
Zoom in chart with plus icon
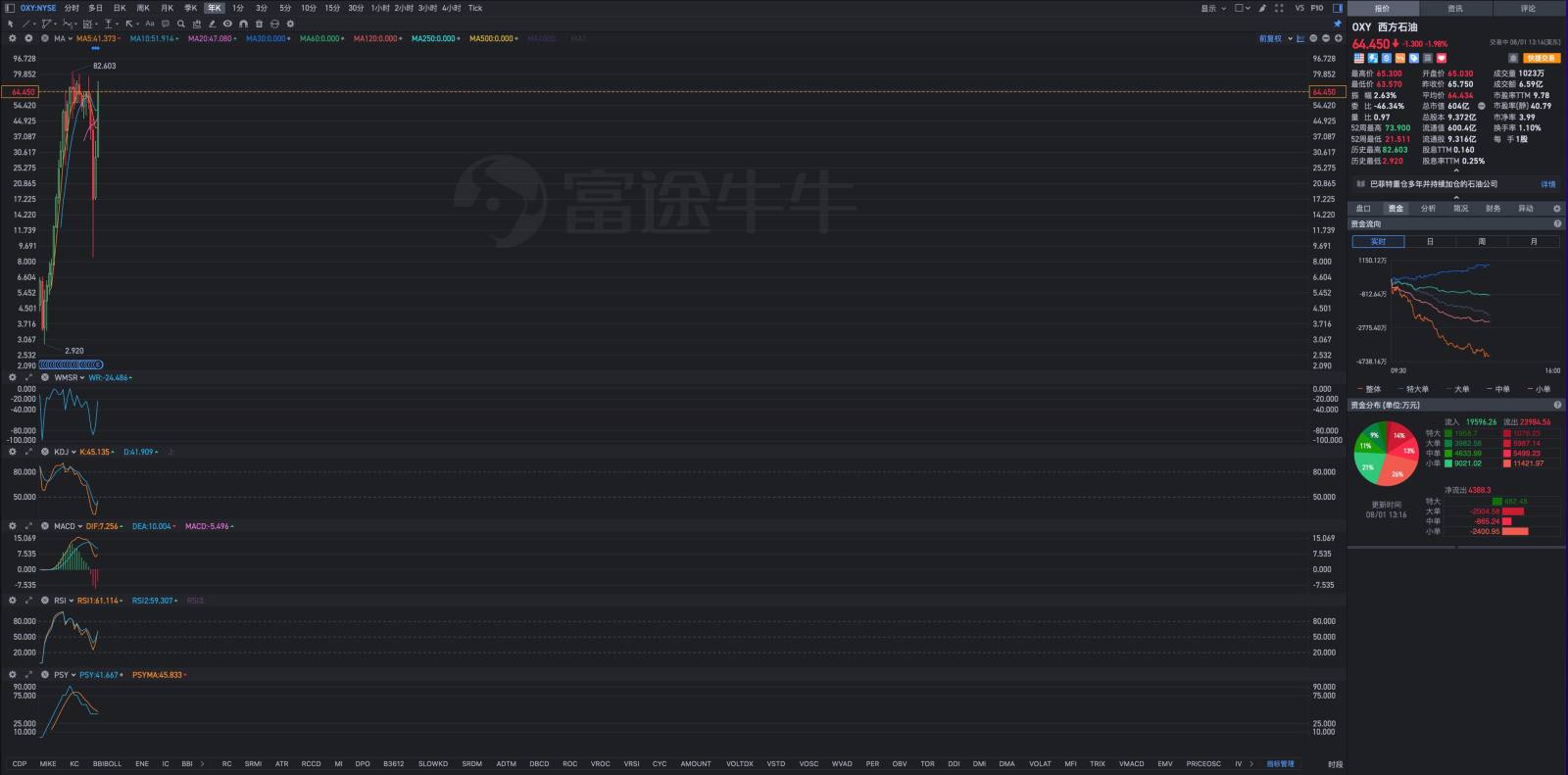[x=1338, y=38]
